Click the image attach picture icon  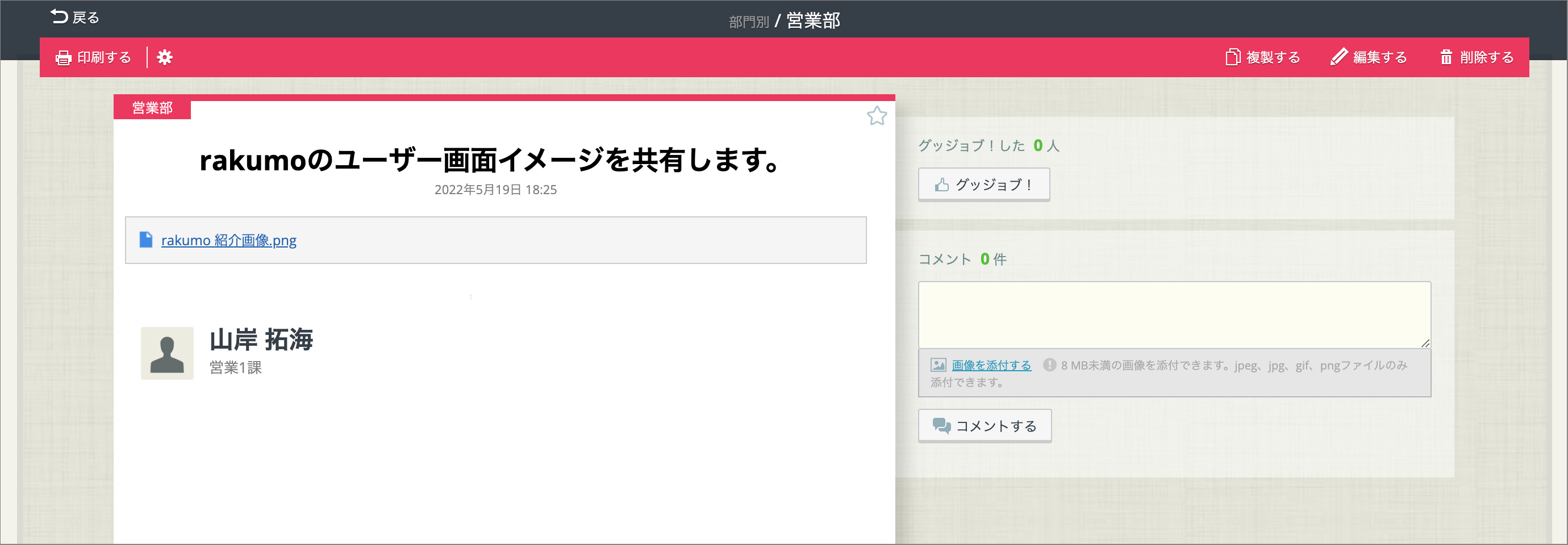coord(938,365)
